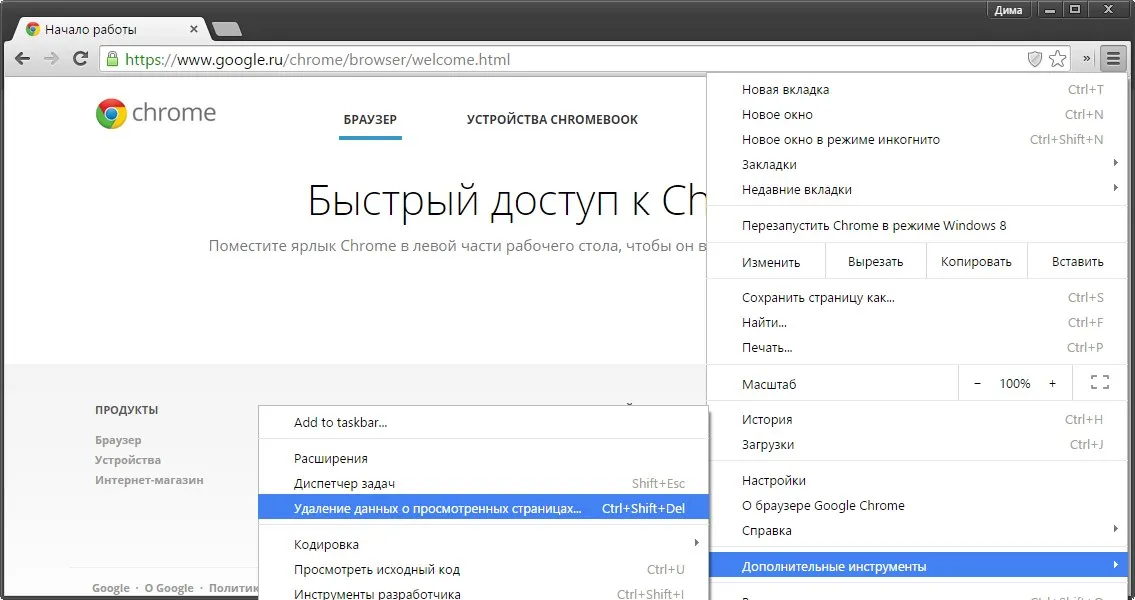Click the Устройства footer link
Viewport: 1135px width, 600px height.
pos(127,460)
